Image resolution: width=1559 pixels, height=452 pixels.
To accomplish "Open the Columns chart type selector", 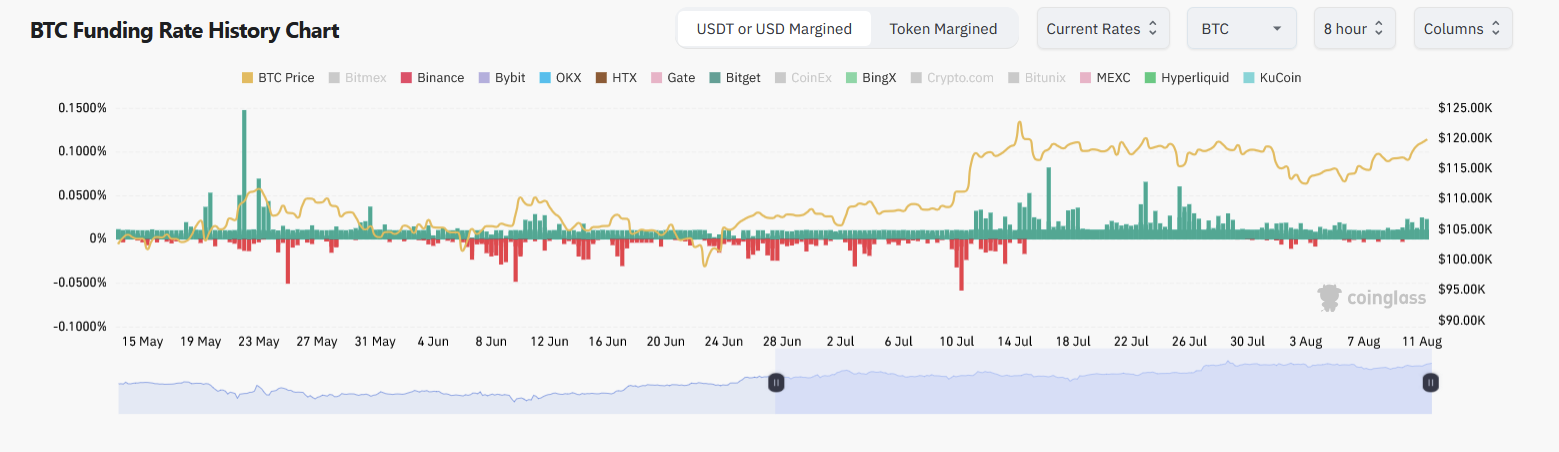I will 1463,29.
